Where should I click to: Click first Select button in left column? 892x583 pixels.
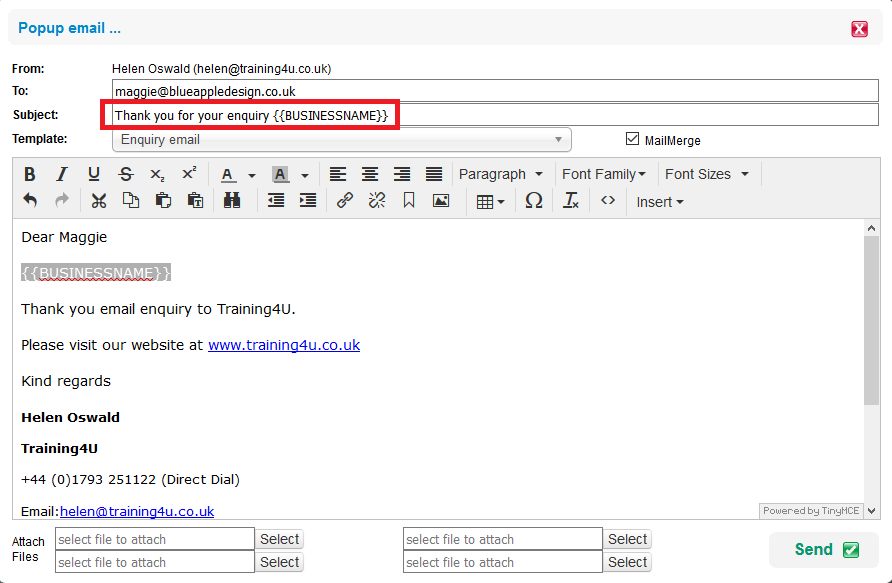point(279,539)
